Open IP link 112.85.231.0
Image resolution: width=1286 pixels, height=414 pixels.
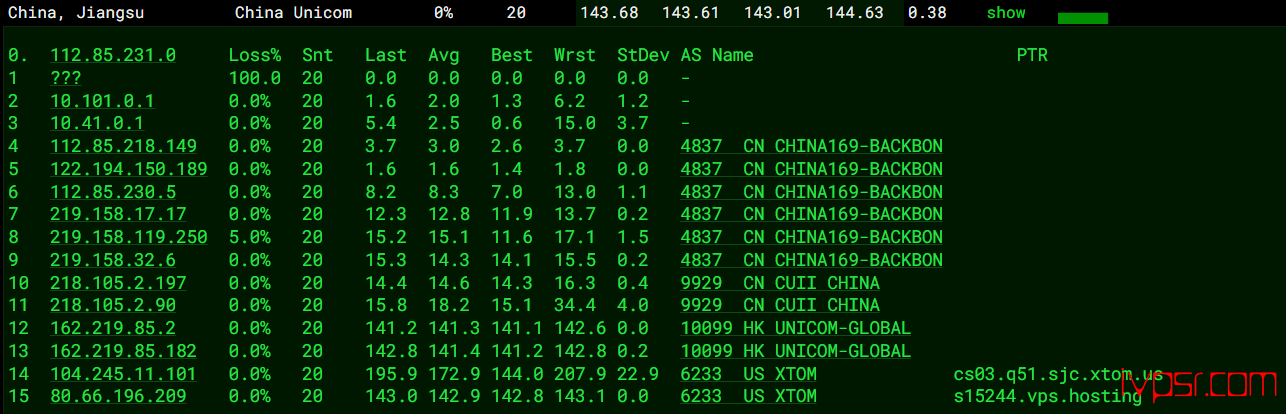[x=113, y=55]
